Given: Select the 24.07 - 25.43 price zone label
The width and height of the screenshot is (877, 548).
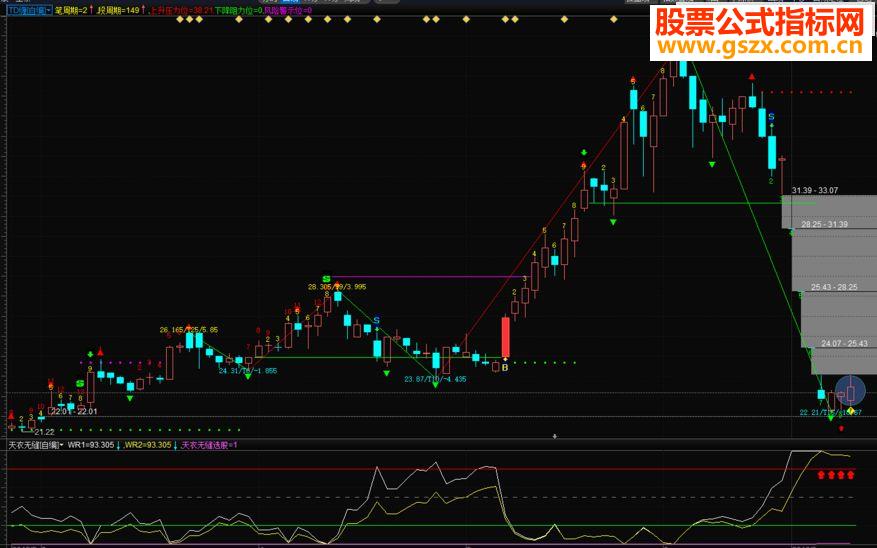Looking at the screenshot, I should [845, 343].
